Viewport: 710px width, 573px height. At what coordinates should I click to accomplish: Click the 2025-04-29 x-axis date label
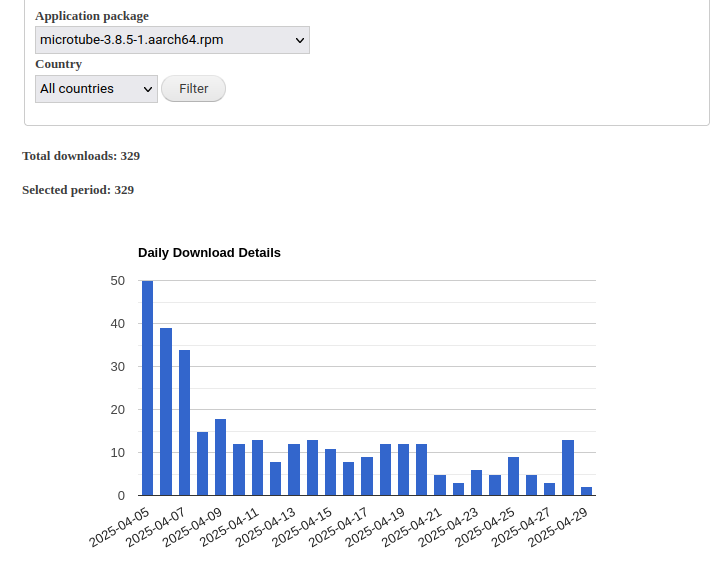point(558,527)
